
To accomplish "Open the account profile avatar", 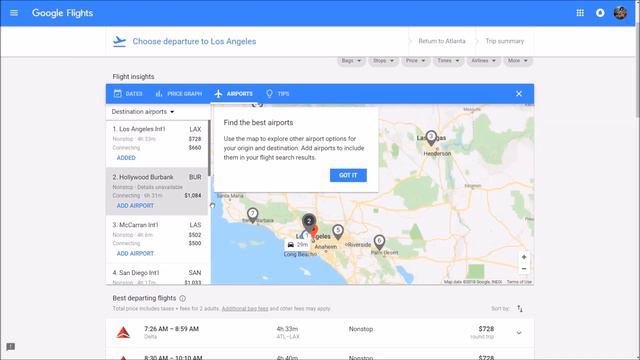I will 620,13.
